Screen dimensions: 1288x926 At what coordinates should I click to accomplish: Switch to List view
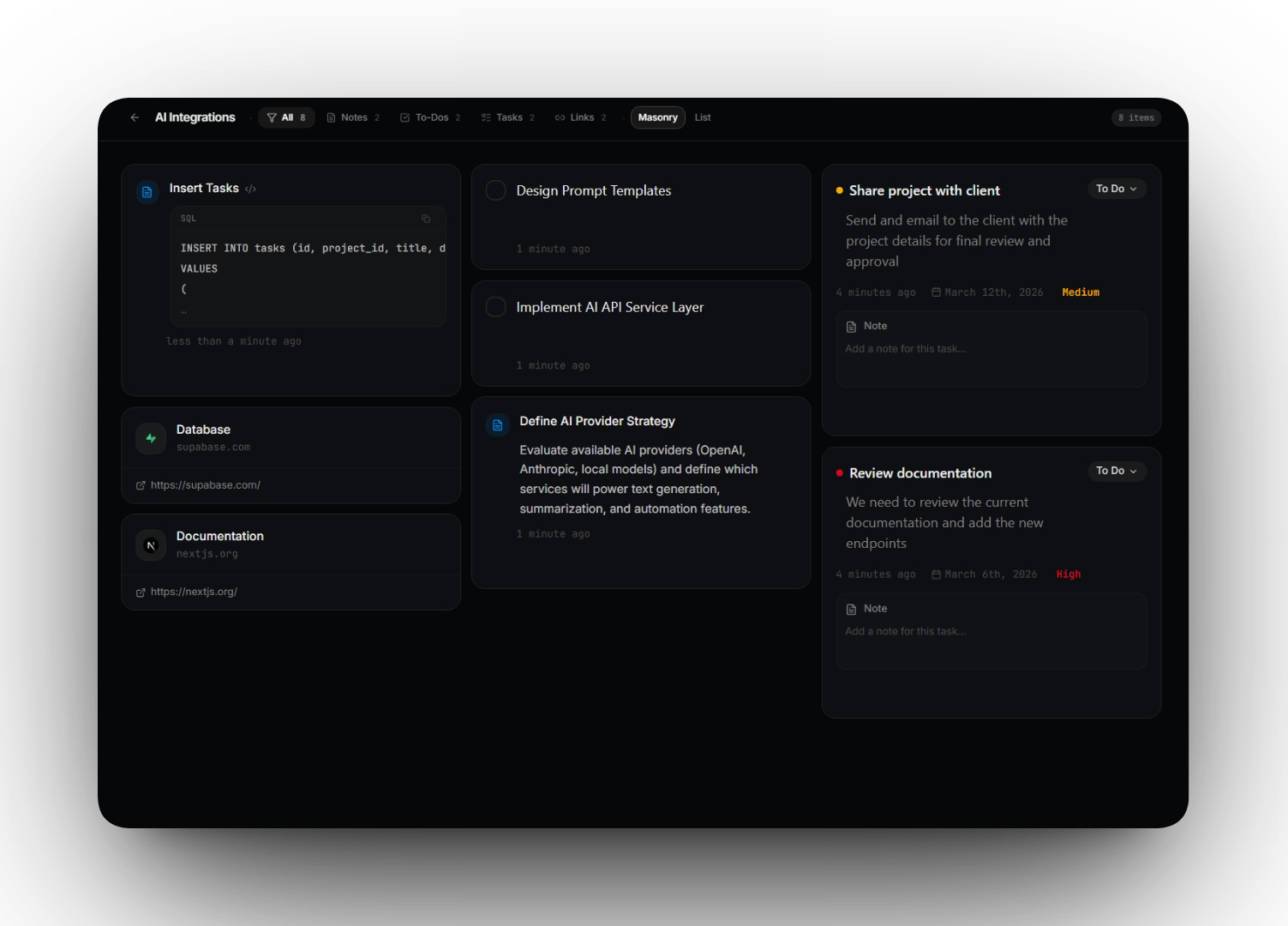(x=703, y=117)
